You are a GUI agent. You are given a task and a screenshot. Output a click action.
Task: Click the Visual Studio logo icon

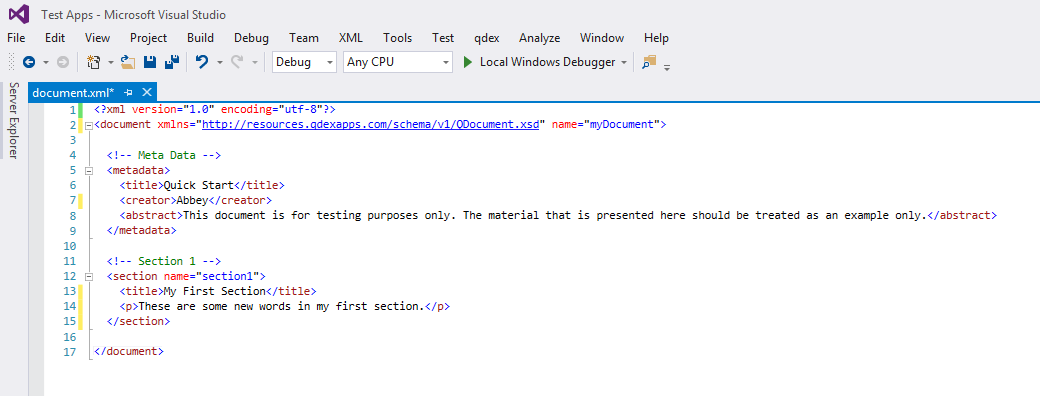[x=19, y=13]
